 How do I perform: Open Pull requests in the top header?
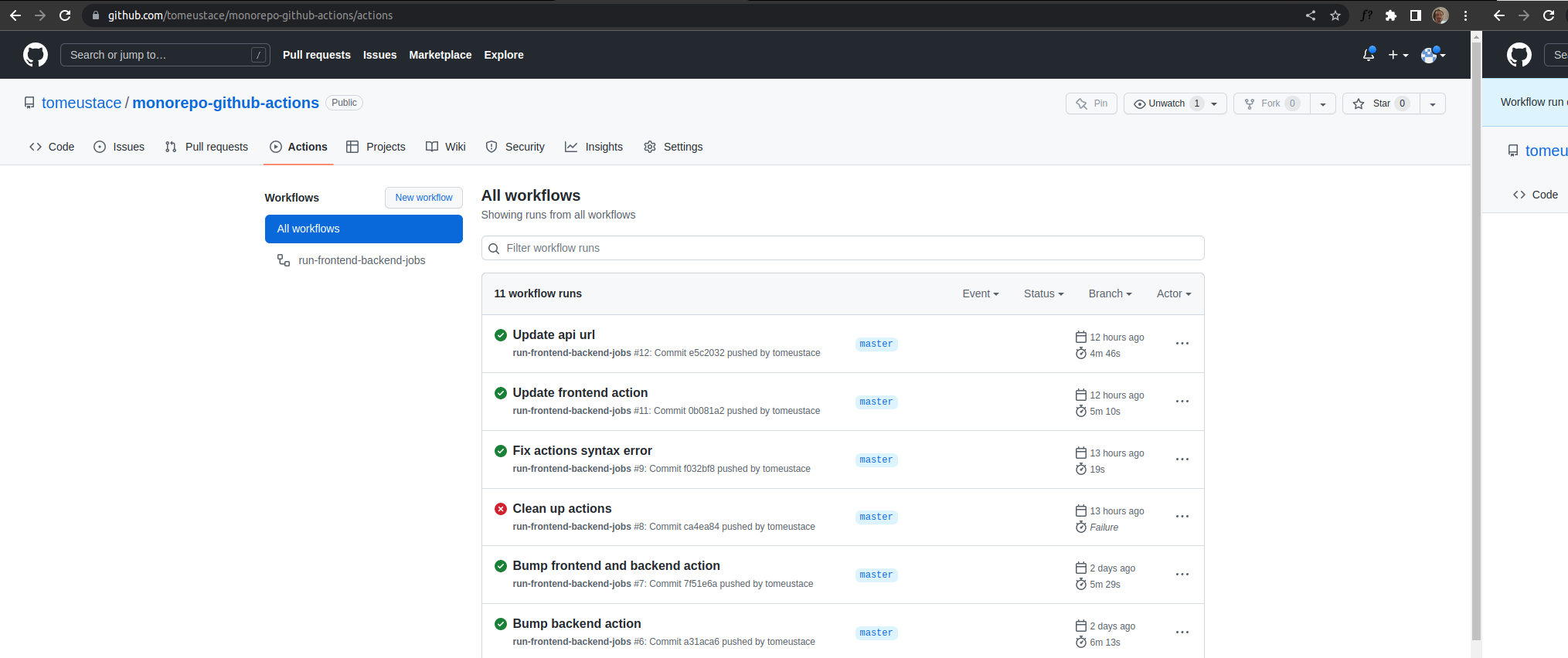tap(317, 55)
